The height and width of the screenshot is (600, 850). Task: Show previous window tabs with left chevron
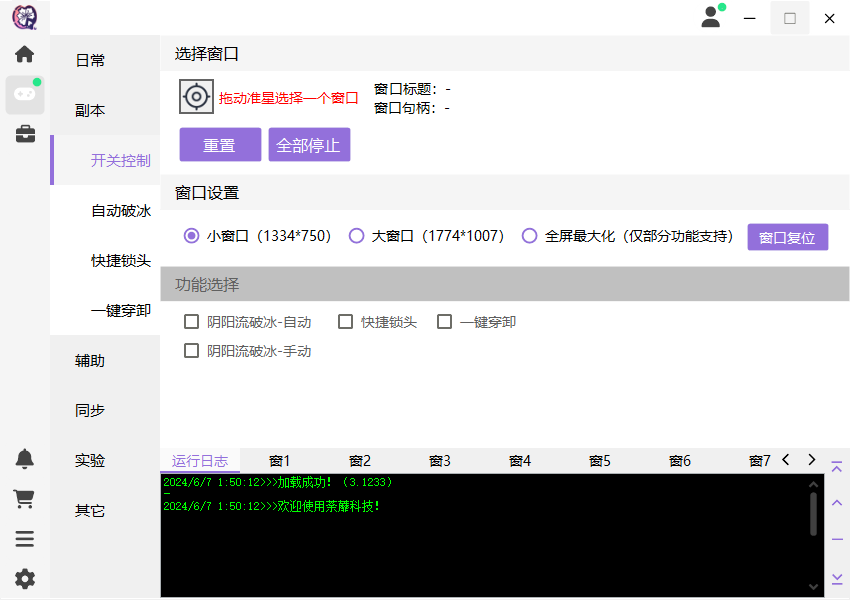click(x=785, y=460)
